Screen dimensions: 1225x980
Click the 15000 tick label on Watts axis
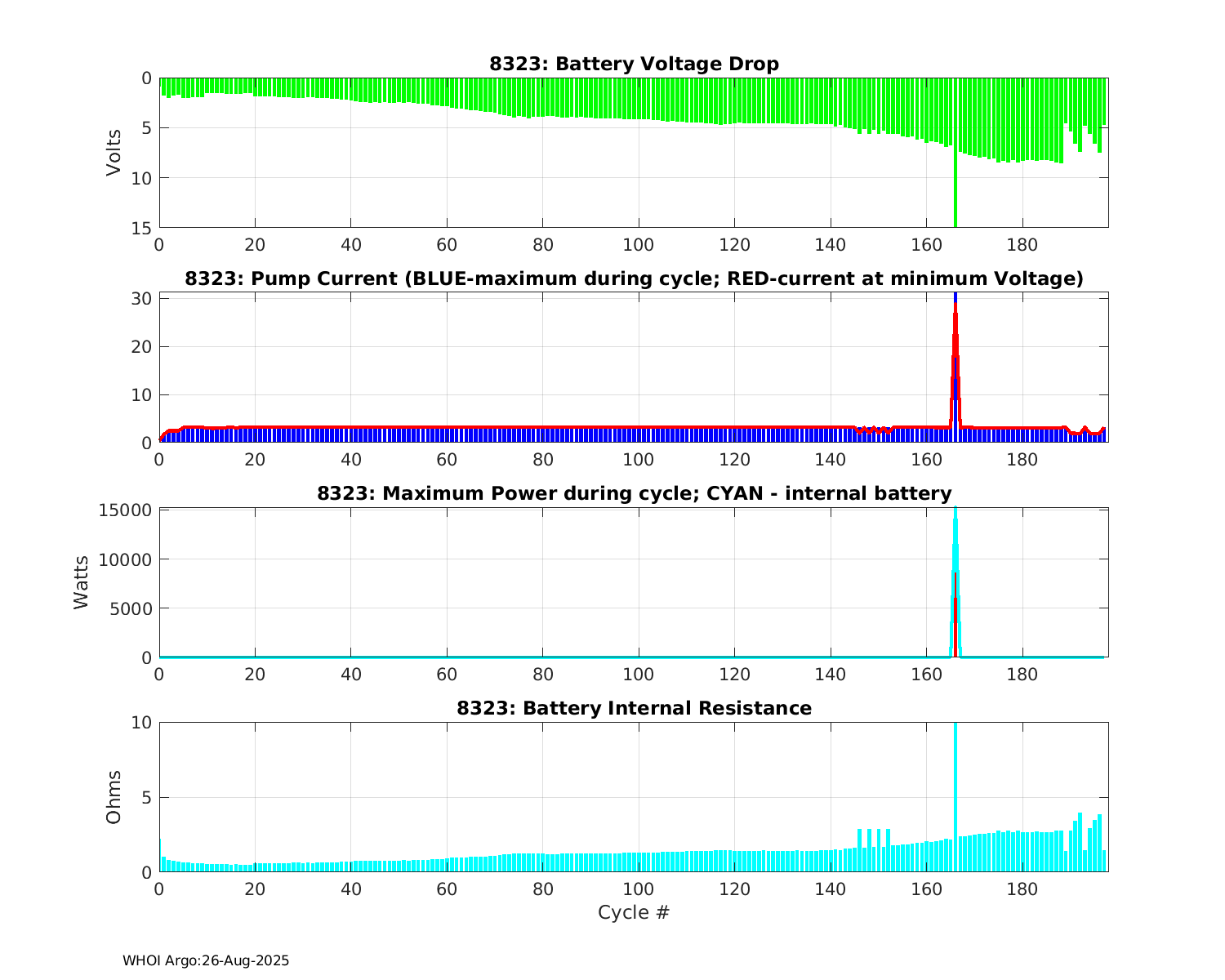pos(124,510)
